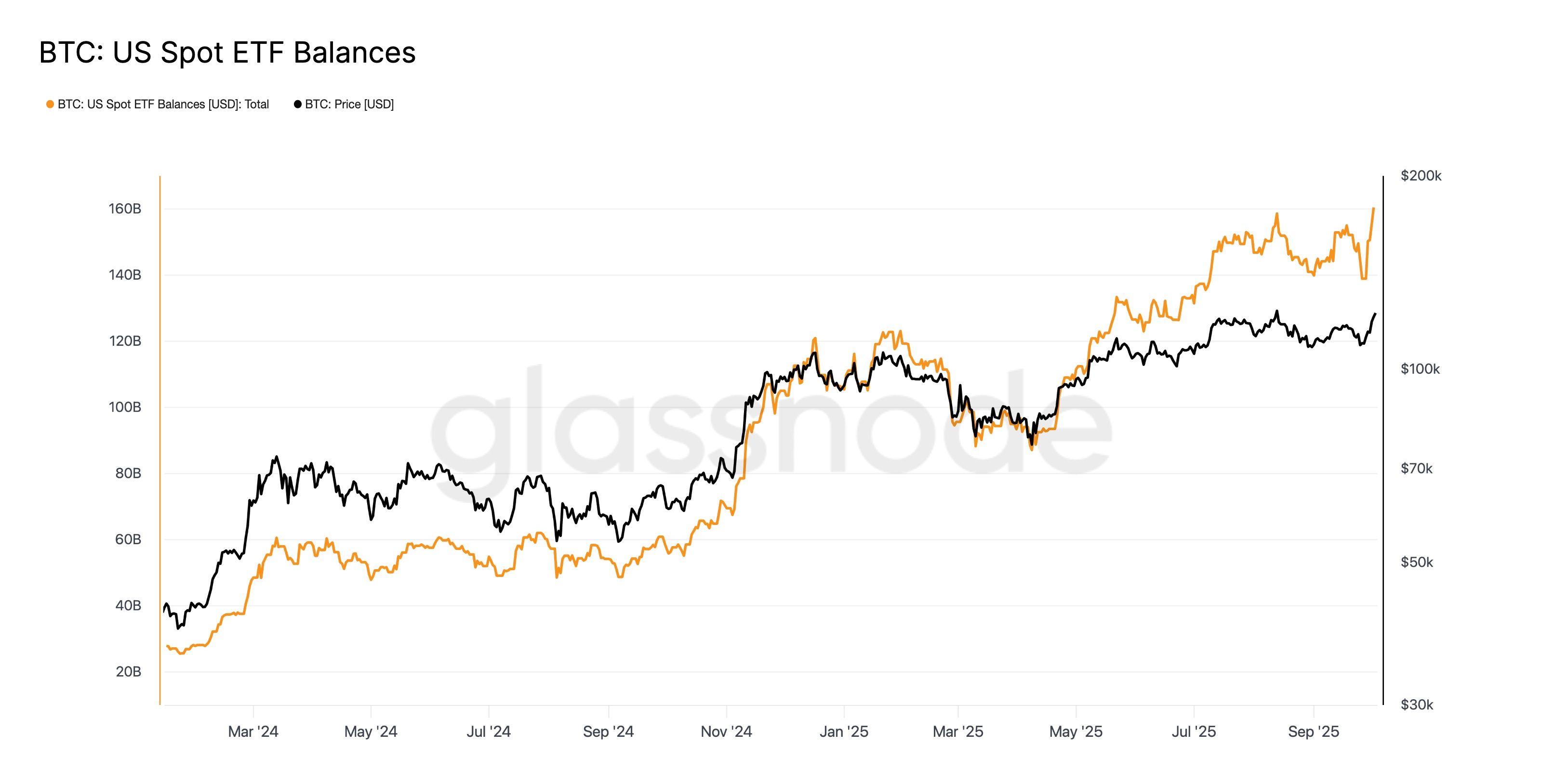Click the $70k right axis label
The image size is (1542, 784).
coord(1416,469)
